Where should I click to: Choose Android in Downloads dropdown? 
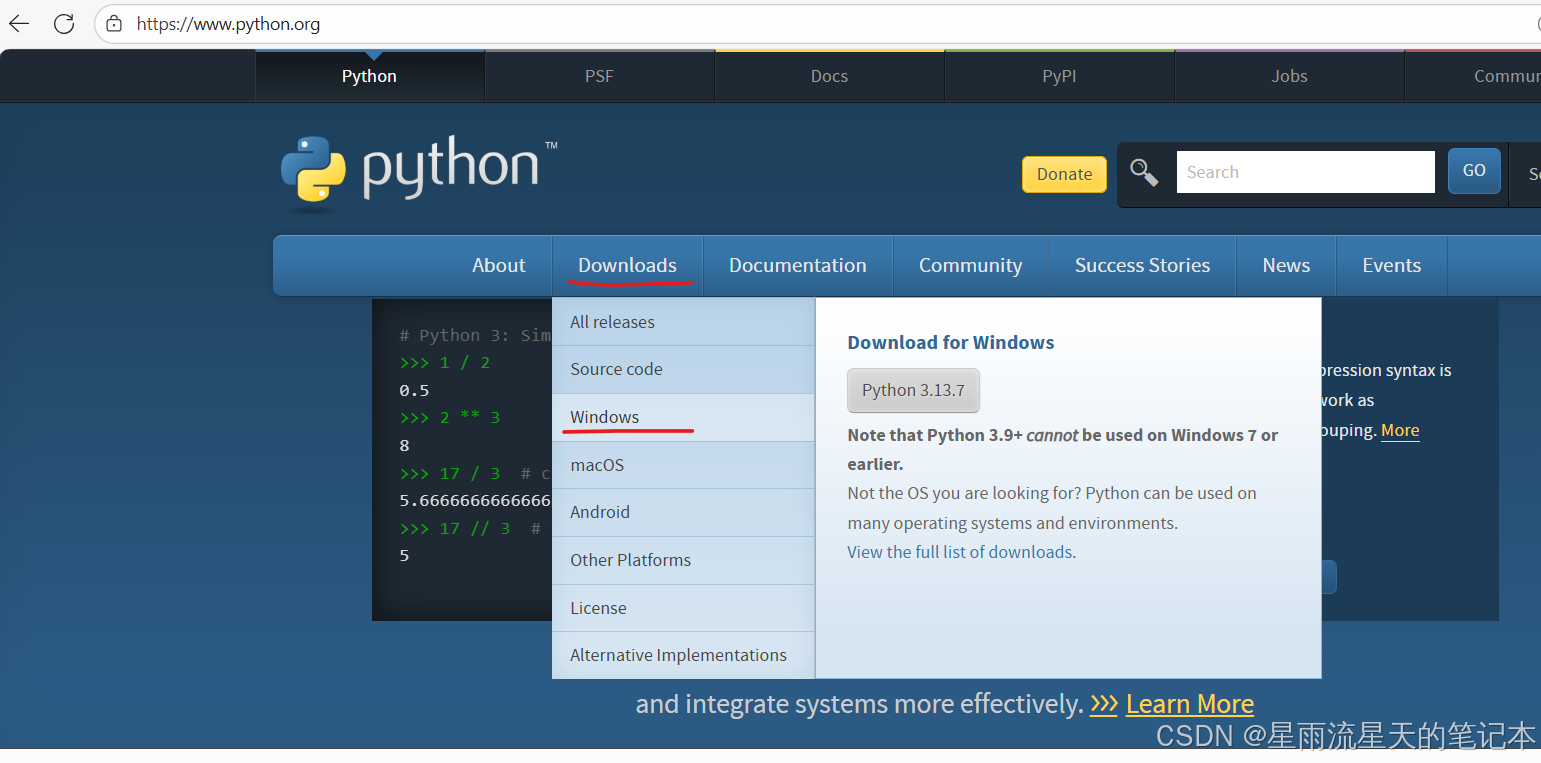coord(683,512)
